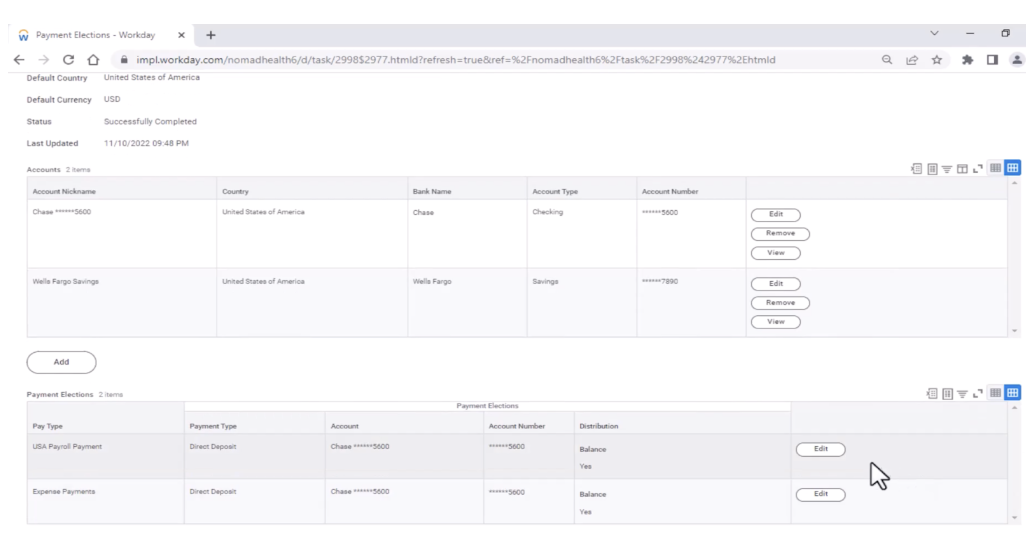The image size is (1028, 540).
Task: Click the Successfully Completed status text
Action: tap(150, 121)
